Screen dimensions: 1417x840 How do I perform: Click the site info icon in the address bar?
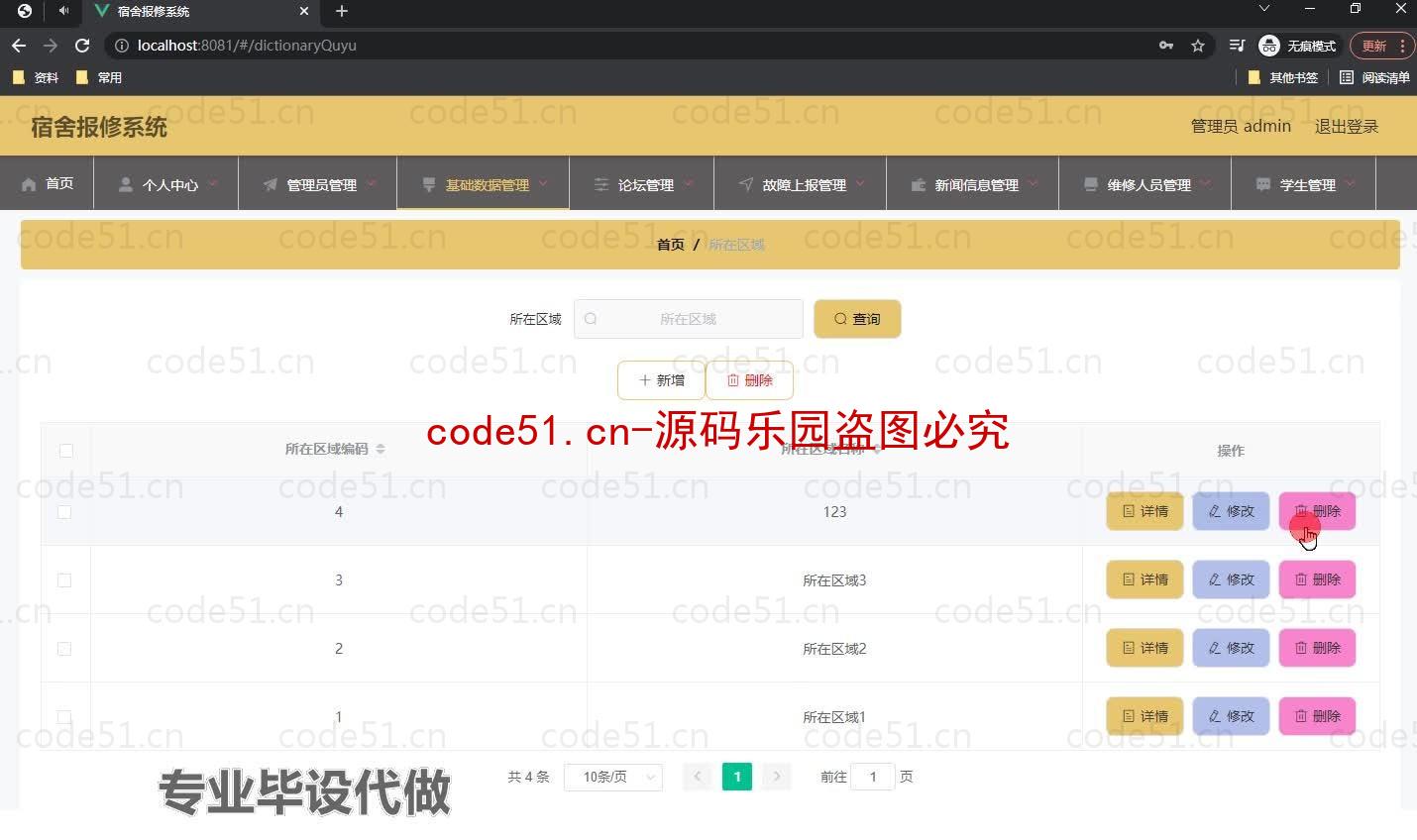tap(122, 46)
